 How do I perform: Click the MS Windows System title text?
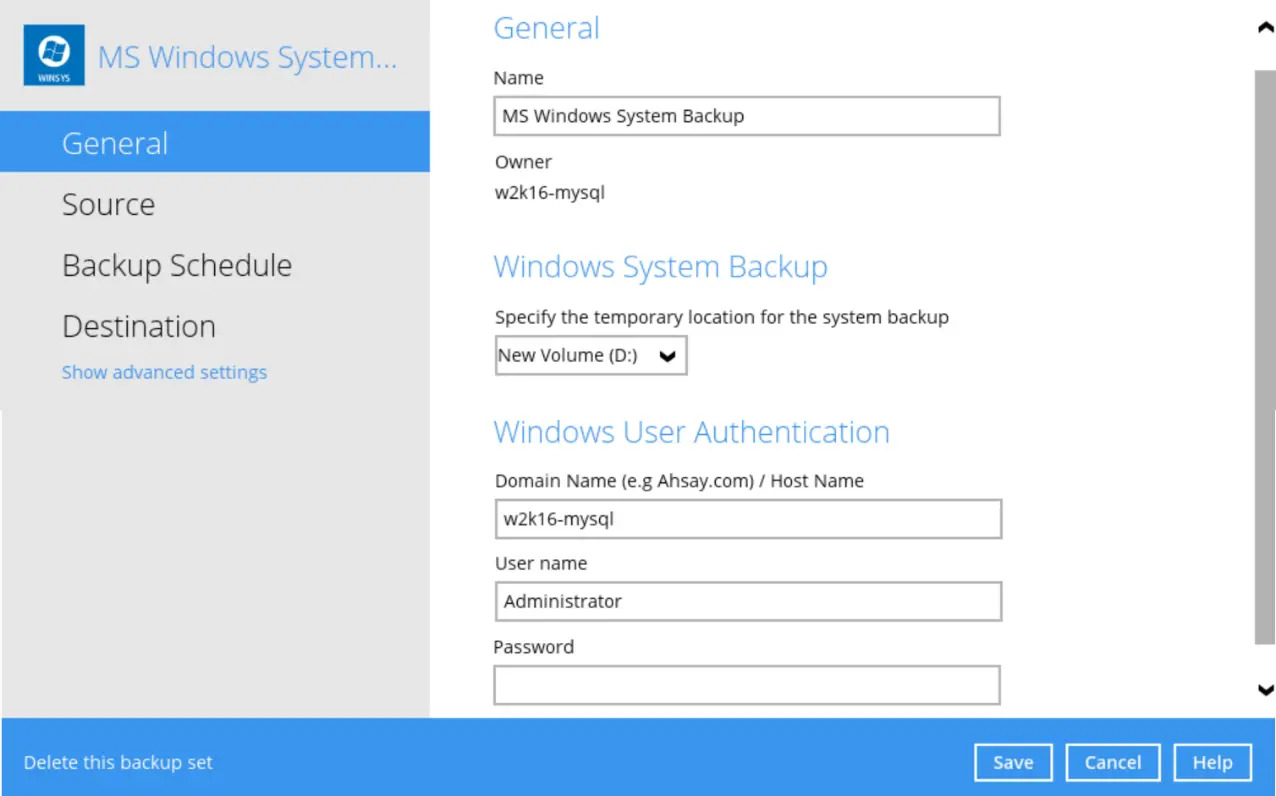[247, 57]
